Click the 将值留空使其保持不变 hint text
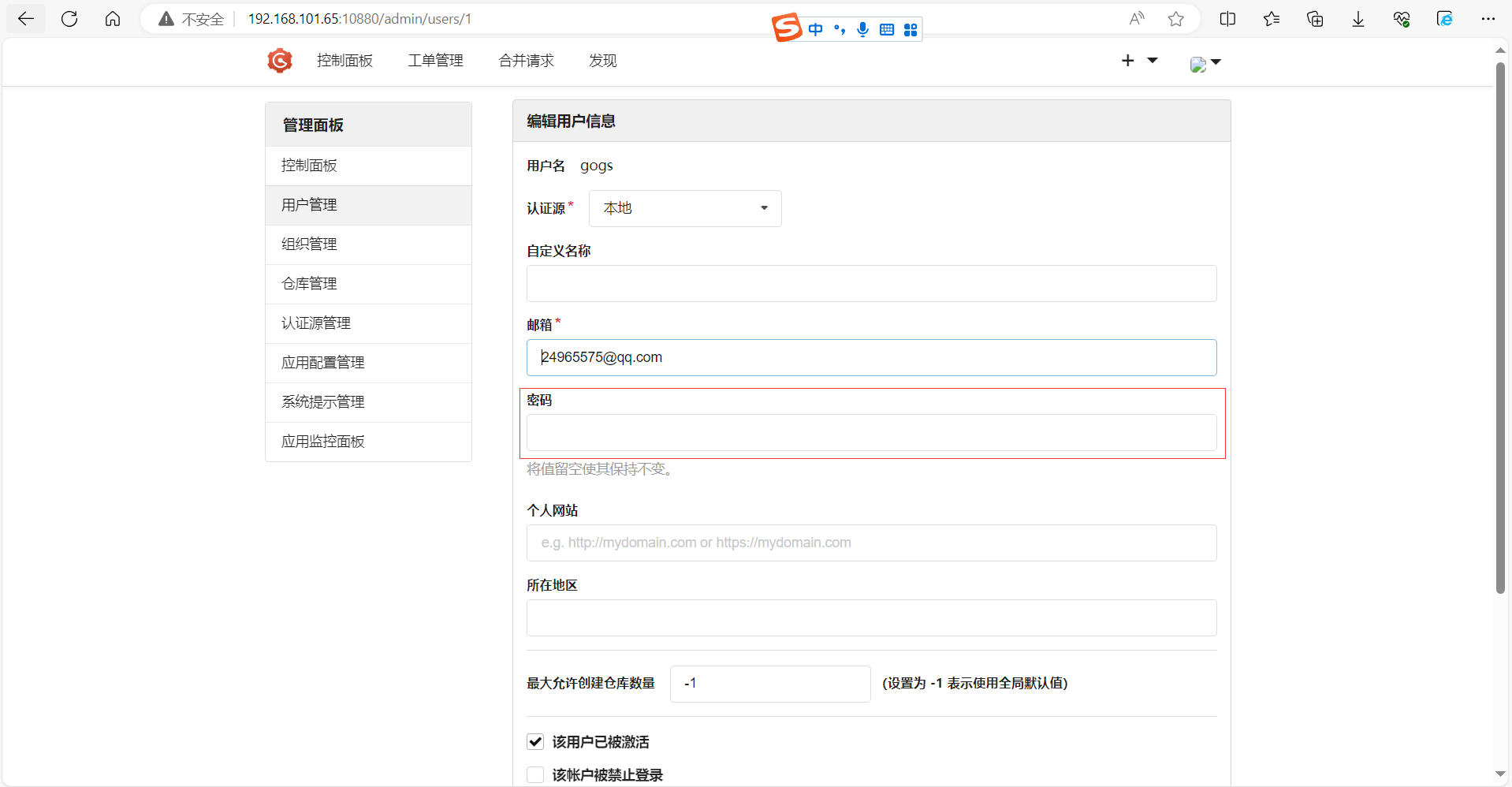The height and width of the screenshot is (787, 1512). tap(602, 469)
